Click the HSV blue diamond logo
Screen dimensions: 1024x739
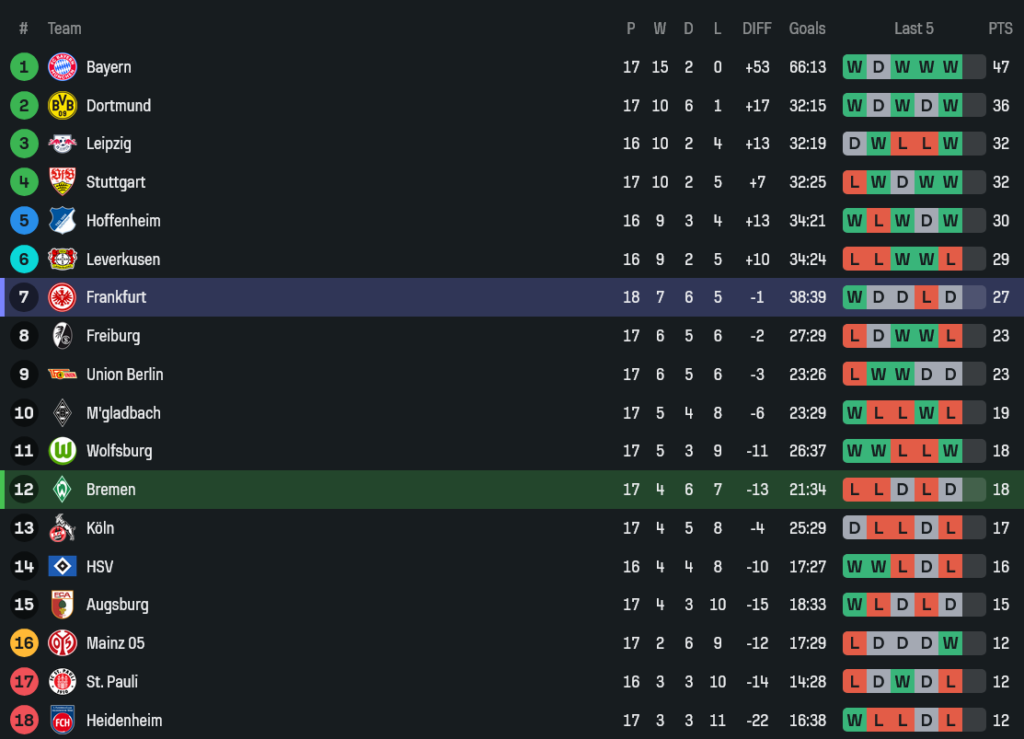pyautogui.click(x=63, y=567)
